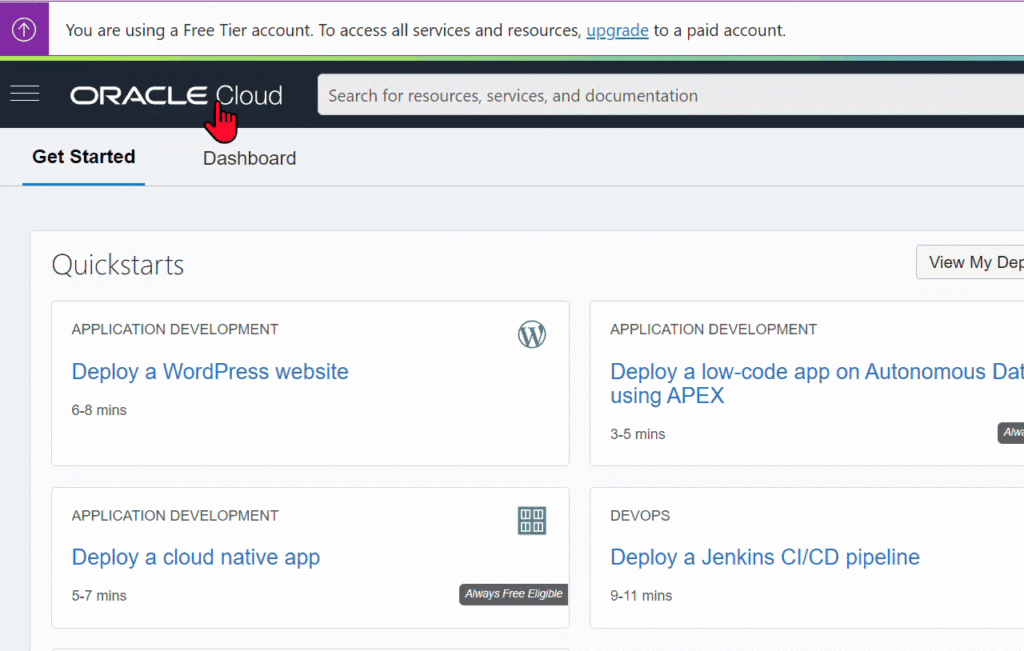Click the Always Free Eligible badge on cloud native card

[x=513, y=593]
